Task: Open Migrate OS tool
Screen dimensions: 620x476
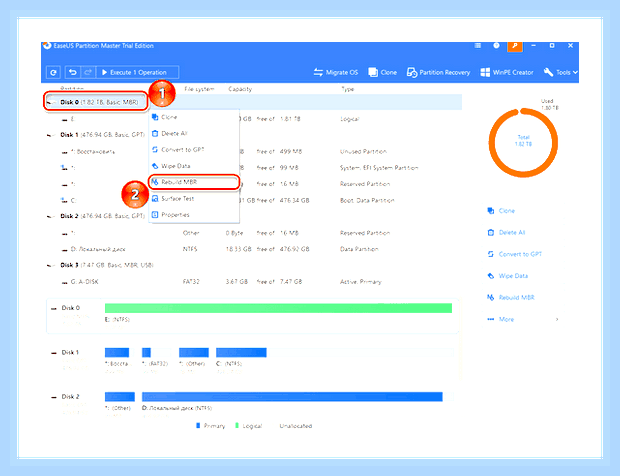Action: pyautogui.click(x=336, y=72)
